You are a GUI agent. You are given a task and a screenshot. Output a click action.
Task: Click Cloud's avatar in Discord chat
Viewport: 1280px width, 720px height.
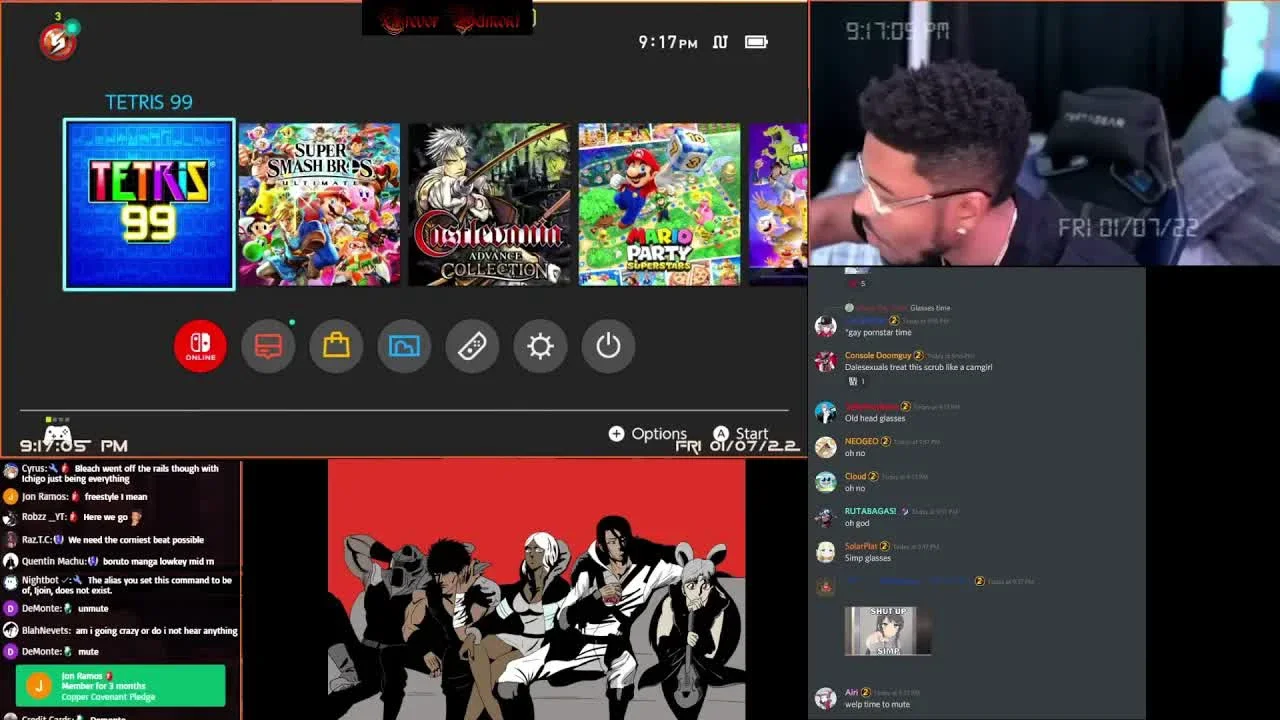coord(826,482)
